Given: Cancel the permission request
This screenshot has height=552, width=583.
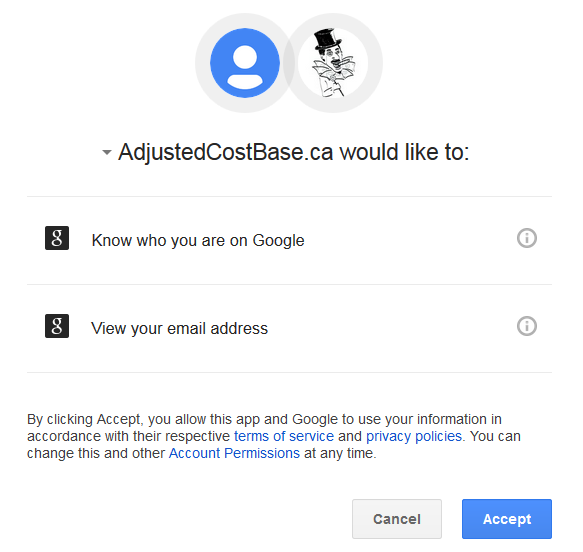Looking at the screenshot, I should pyautogui.click(x=397, y=519).
